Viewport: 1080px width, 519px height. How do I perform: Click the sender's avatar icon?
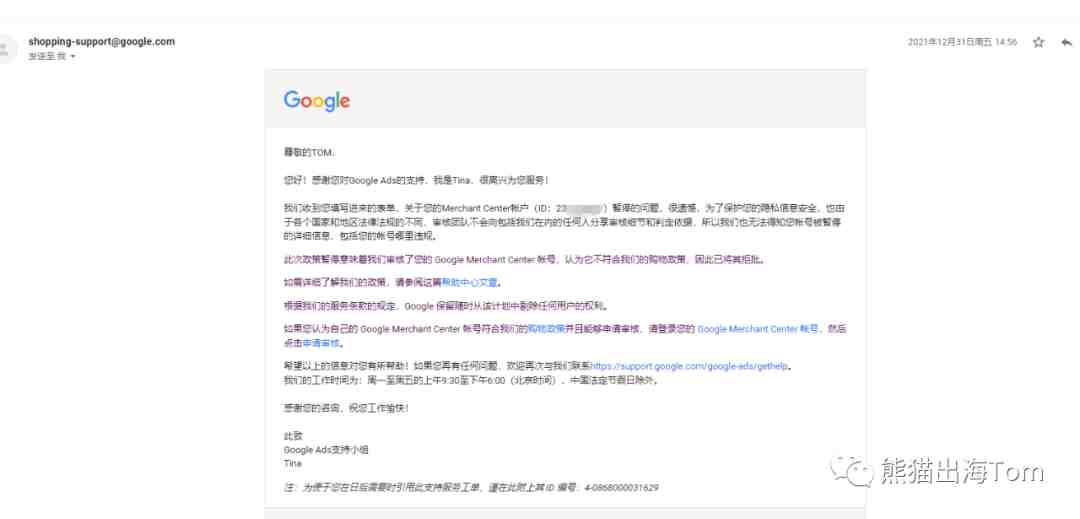click(x=6, y=48)
